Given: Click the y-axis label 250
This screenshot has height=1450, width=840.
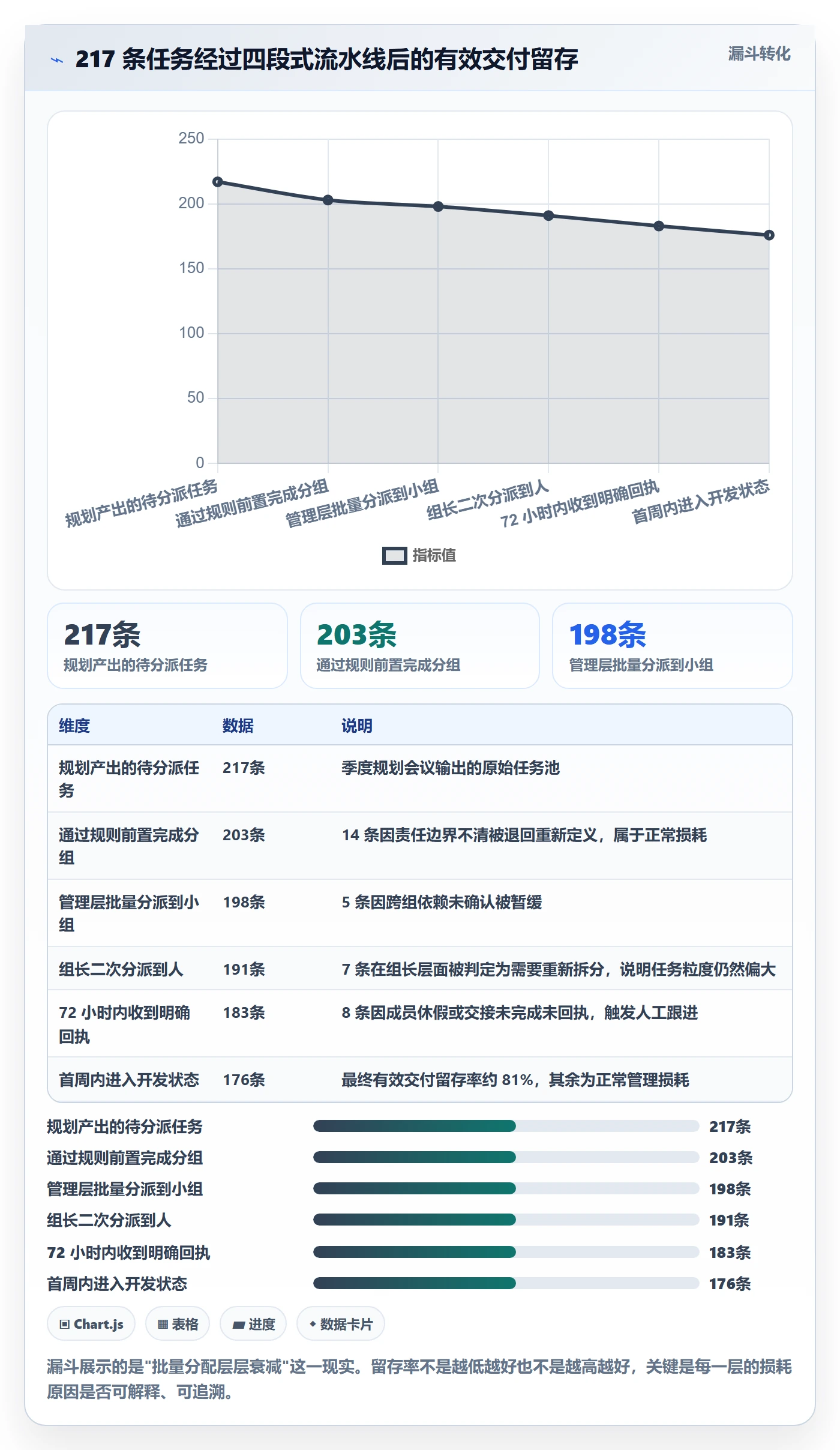Looking at the screenshot, I should [x=191, y=139].
